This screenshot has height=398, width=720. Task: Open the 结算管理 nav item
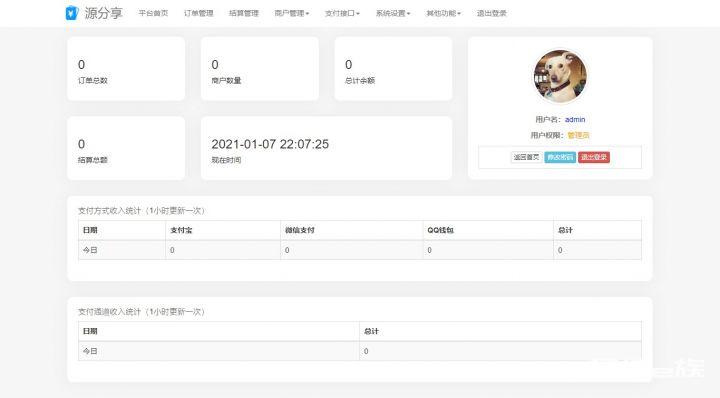click(x=244, y=13)
